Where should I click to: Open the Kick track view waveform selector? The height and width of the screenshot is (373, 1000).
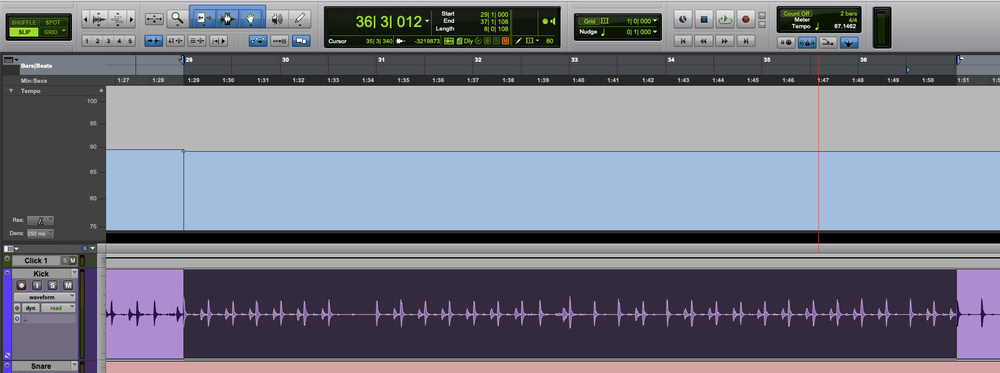tap(44, 296)
